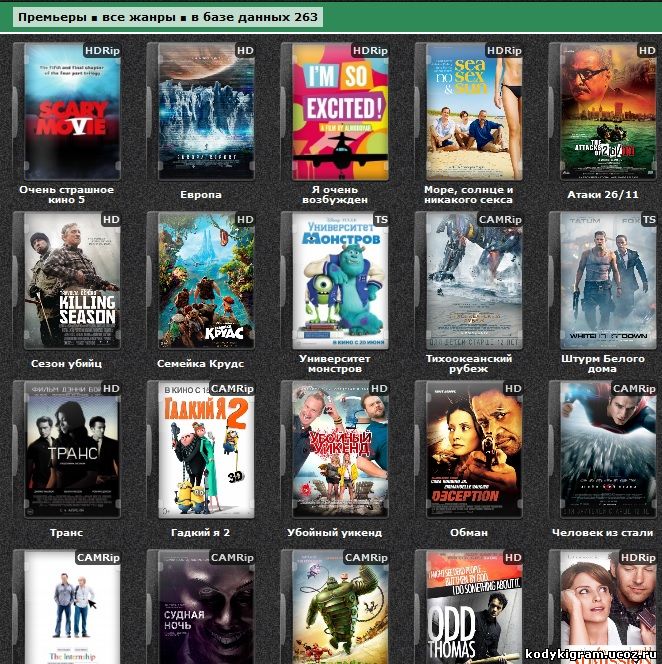Open the Deception movie poster

pyautogui.click(x=474, y=449)
